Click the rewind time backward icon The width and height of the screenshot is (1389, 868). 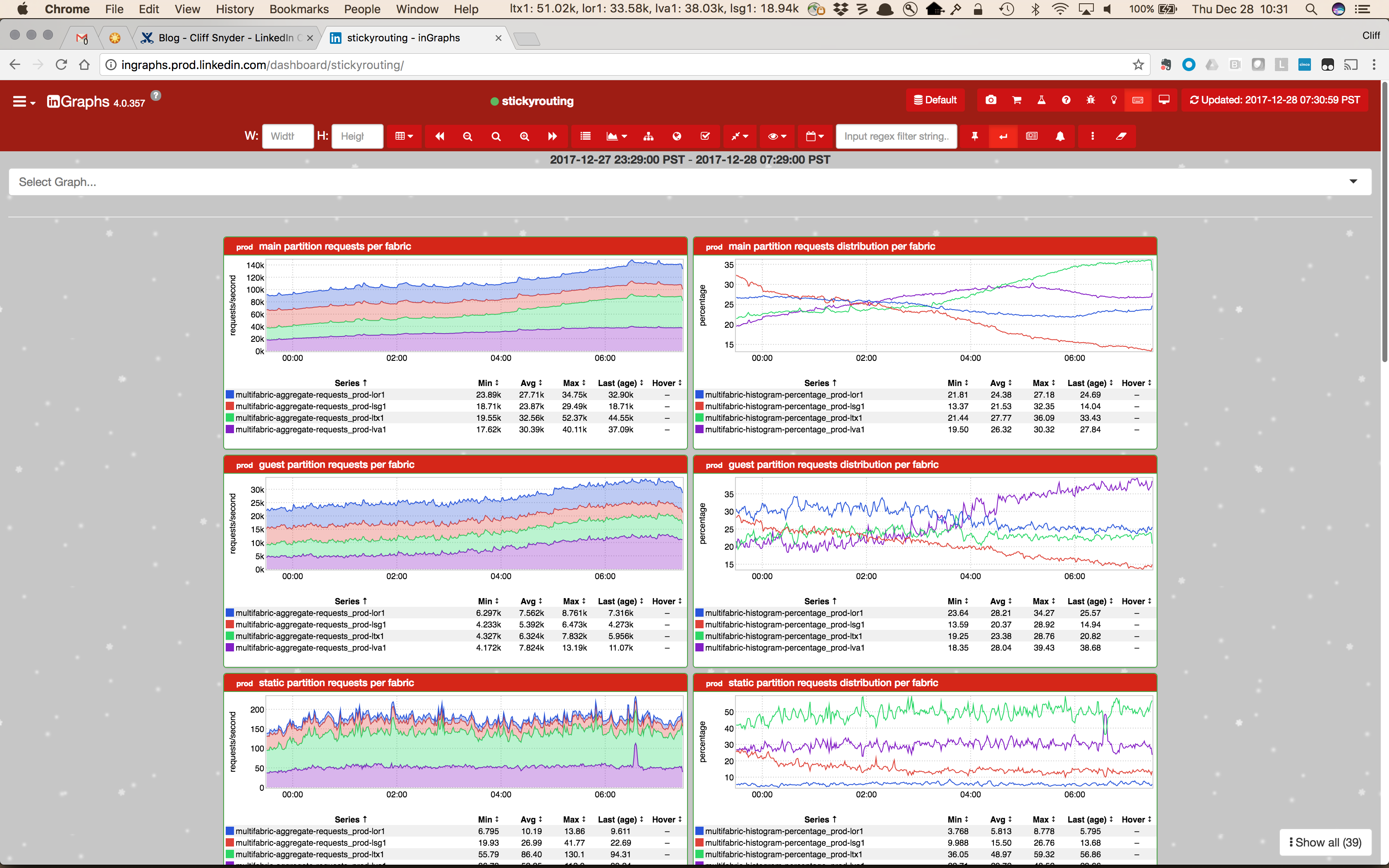click(x=440, y=136)
